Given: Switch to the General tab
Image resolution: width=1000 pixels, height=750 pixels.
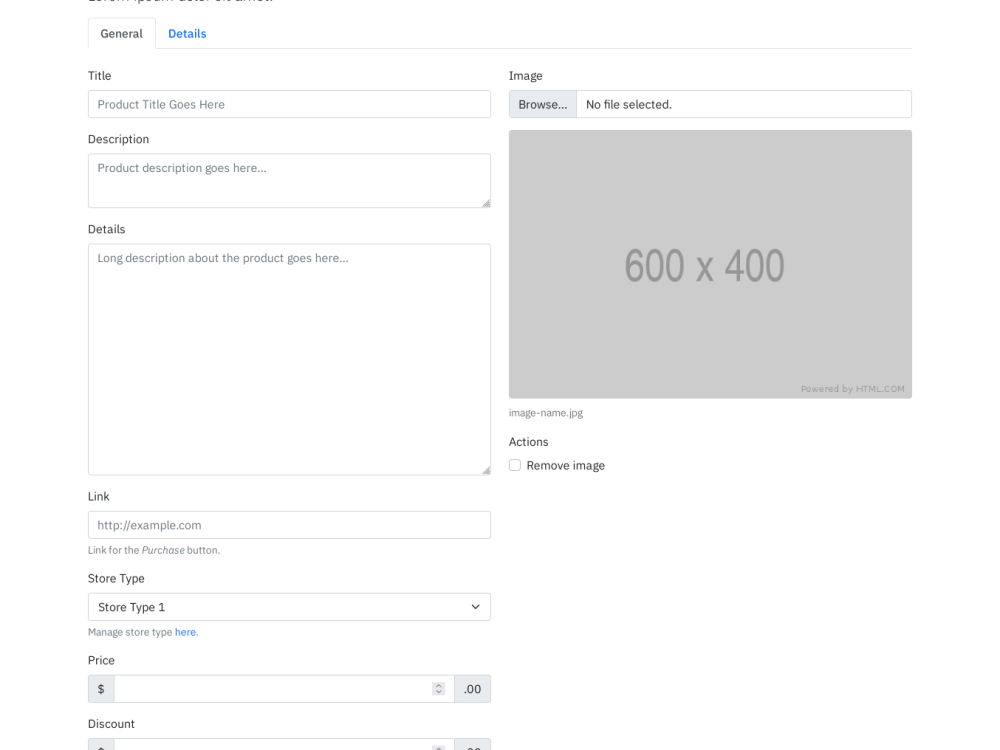Looking at the screenshot, I should coord(121,34).
